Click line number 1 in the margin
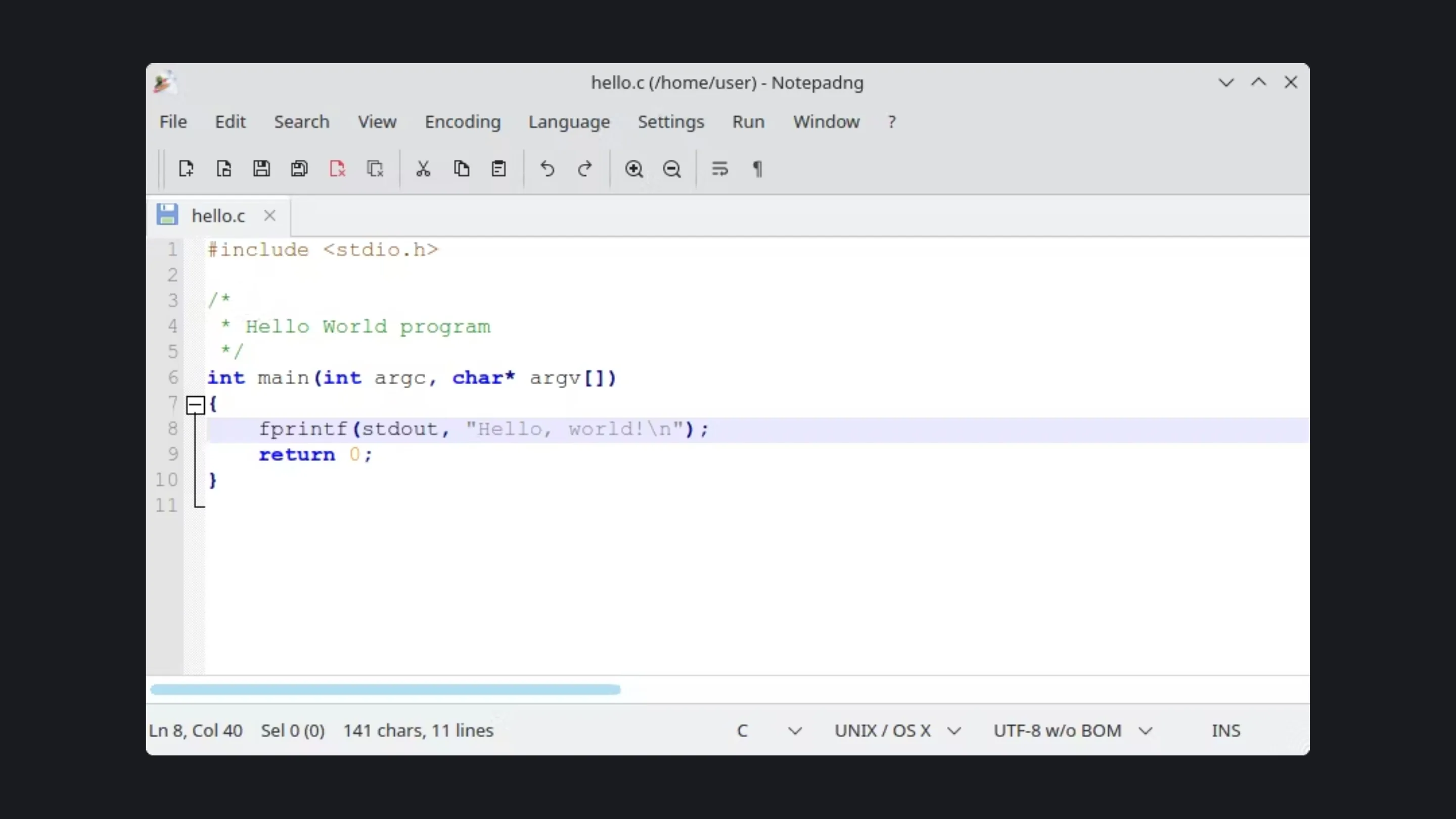Viewport: 1456px width, 819px height. click(x=172, y=249)
